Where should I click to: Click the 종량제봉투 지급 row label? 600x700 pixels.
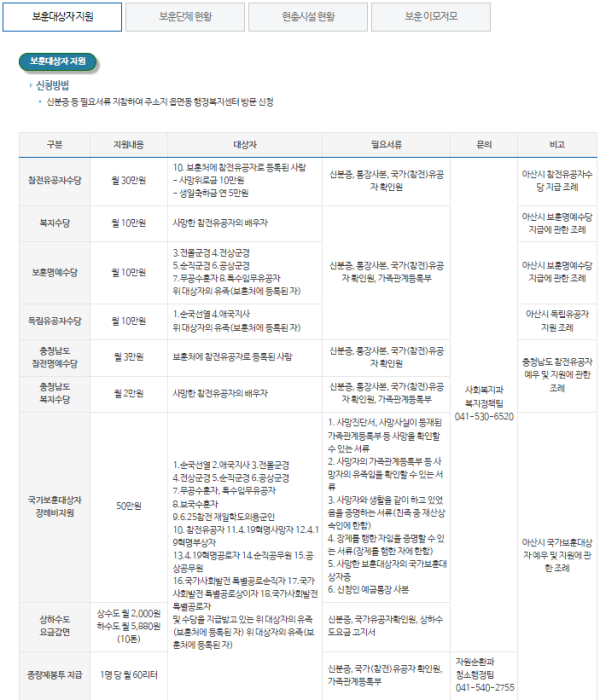(55, 672)
